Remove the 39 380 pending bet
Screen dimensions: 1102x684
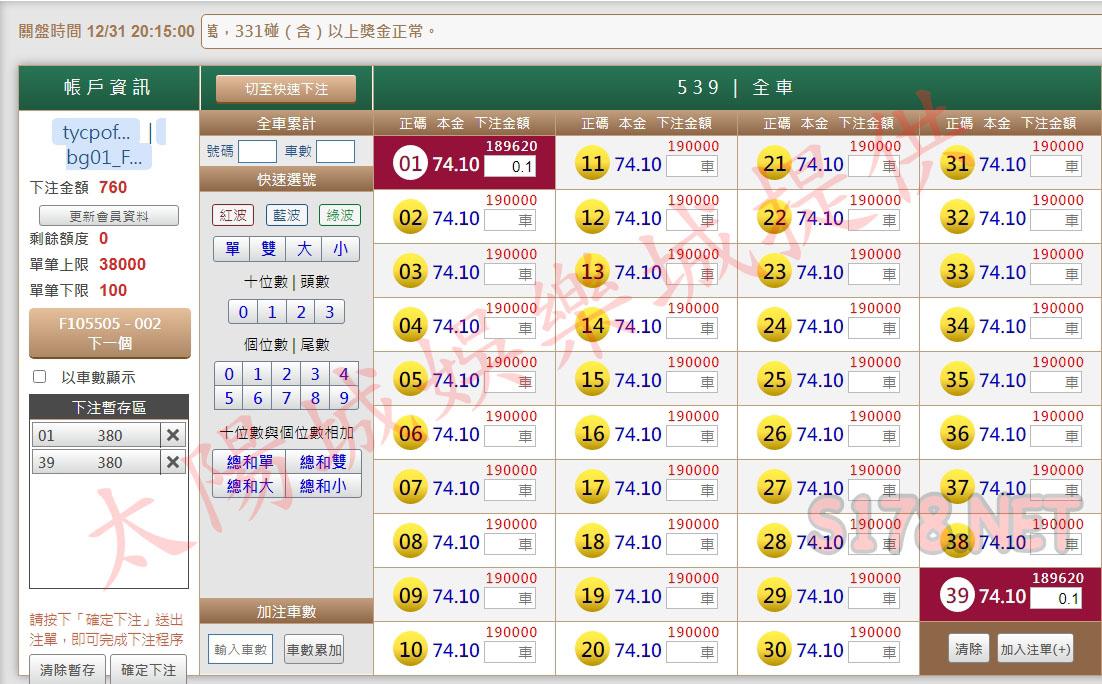click(173, 462)
